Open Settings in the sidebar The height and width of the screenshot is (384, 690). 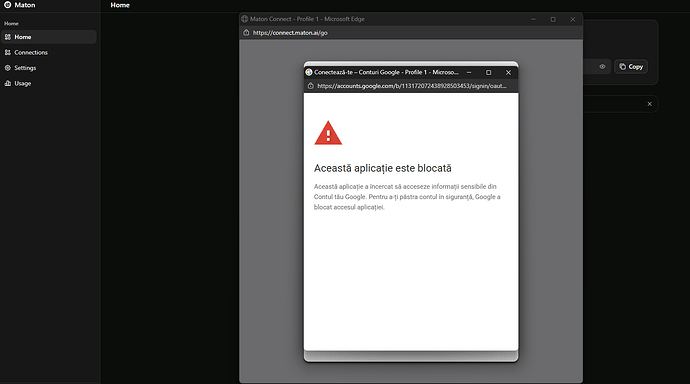pos(49,68)
